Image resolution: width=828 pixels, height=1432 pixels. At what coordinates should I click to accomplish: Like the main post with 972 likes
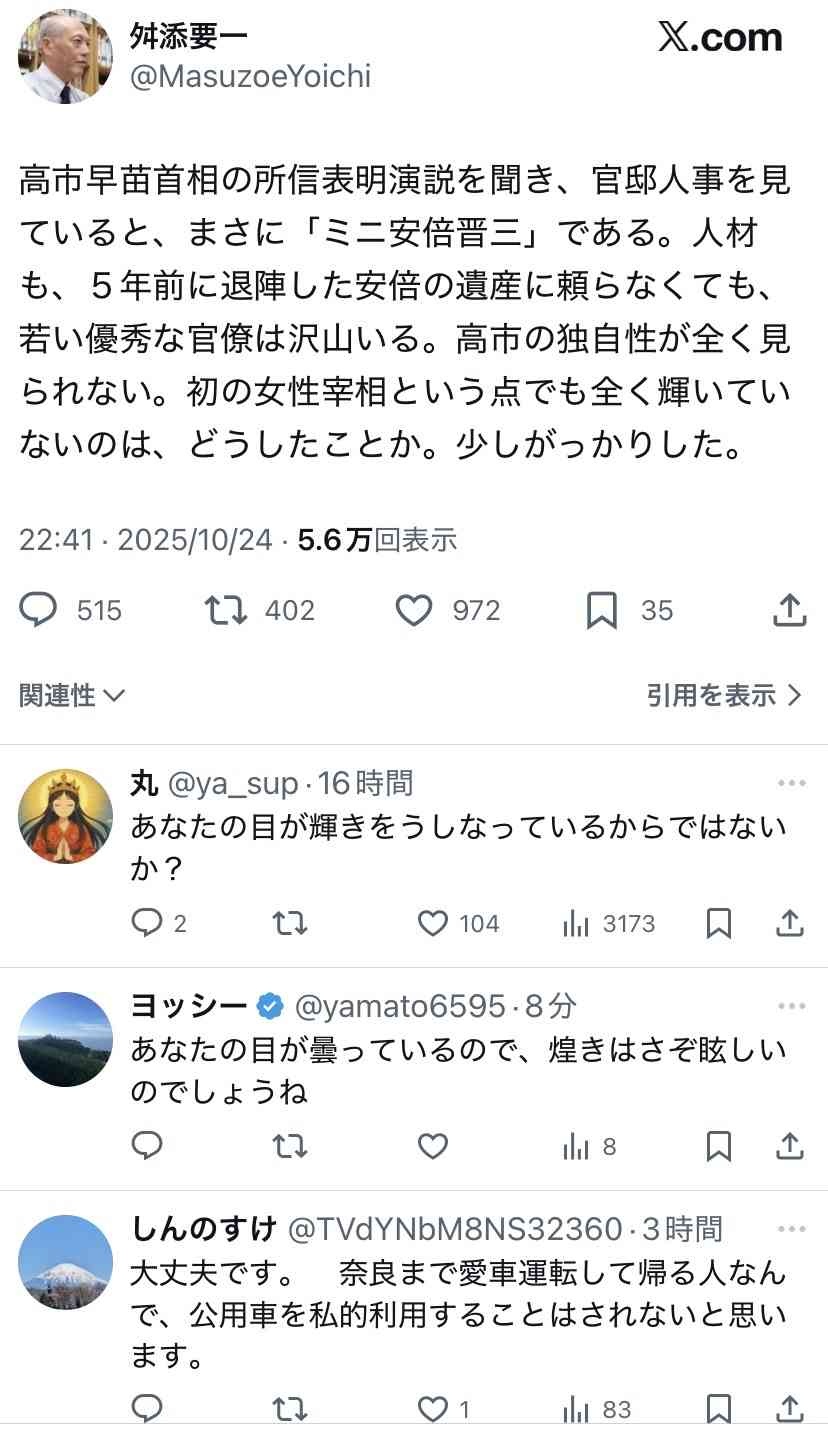pos(414,610)
